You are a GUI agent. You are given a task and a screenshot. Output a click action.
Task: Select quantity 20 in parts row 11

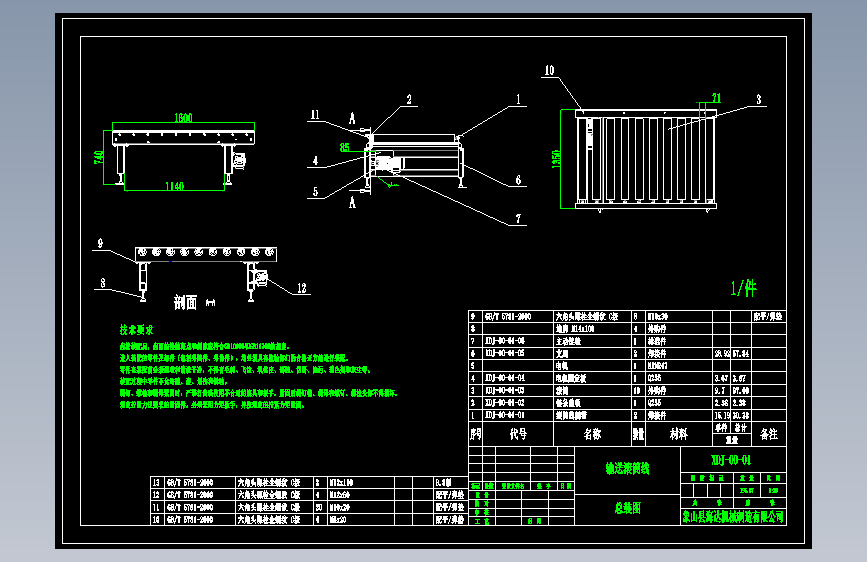click(x=319, y=507)
